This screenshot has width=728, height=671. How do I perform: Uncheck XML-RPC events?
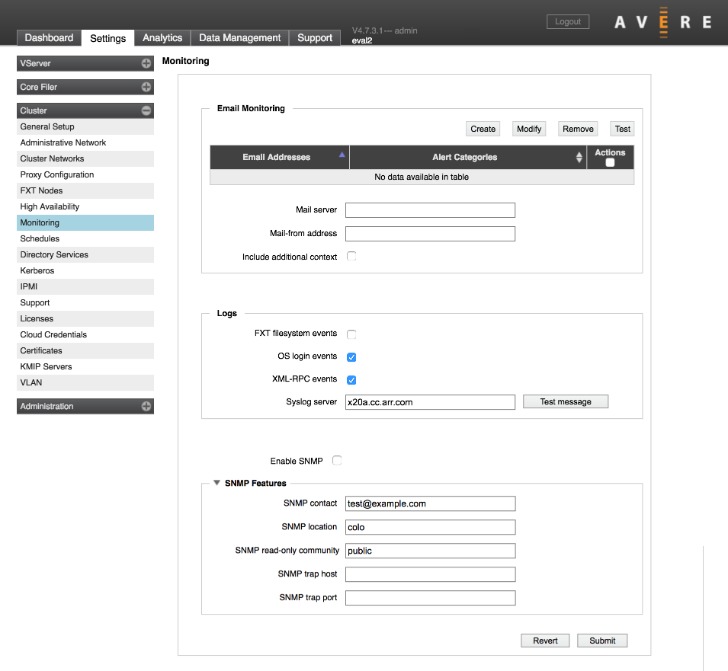pos(351,380)
